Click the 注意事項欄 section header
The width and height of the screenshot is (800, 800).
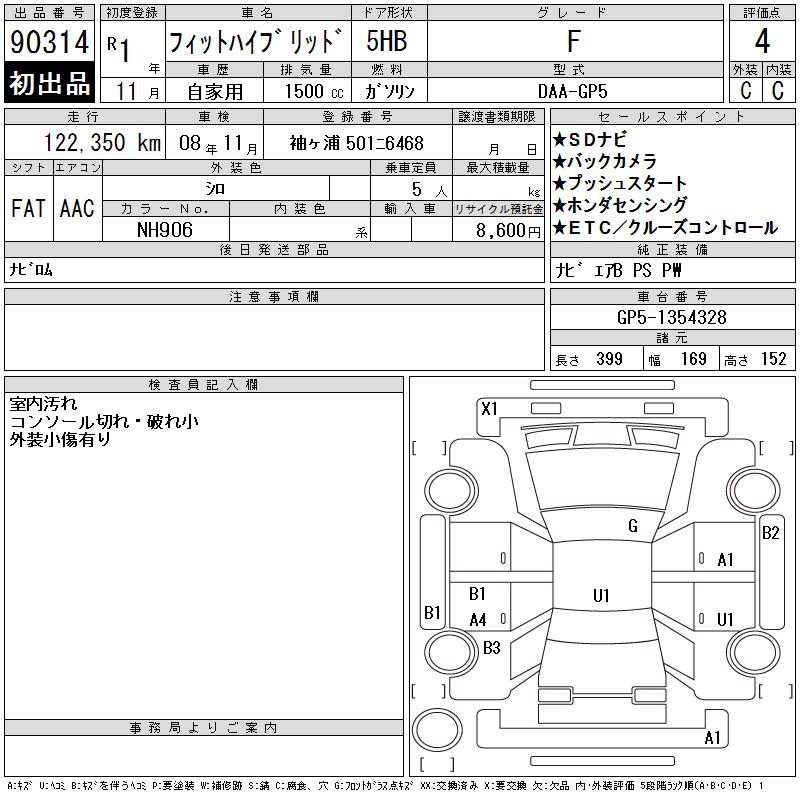[x=274, y=297]
